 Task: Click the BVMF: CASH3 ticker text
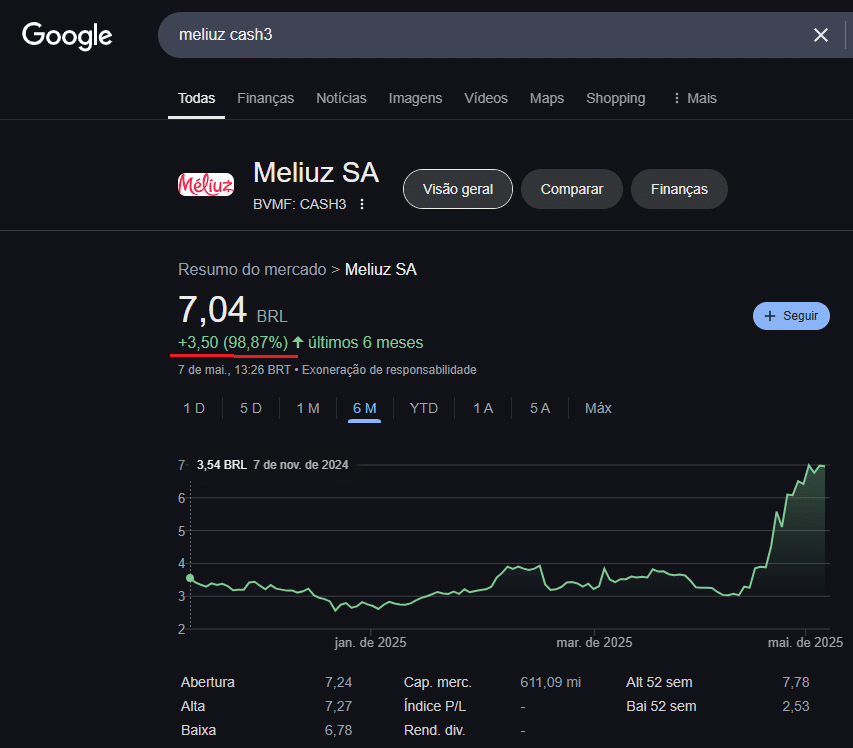[x=299, y=204]
